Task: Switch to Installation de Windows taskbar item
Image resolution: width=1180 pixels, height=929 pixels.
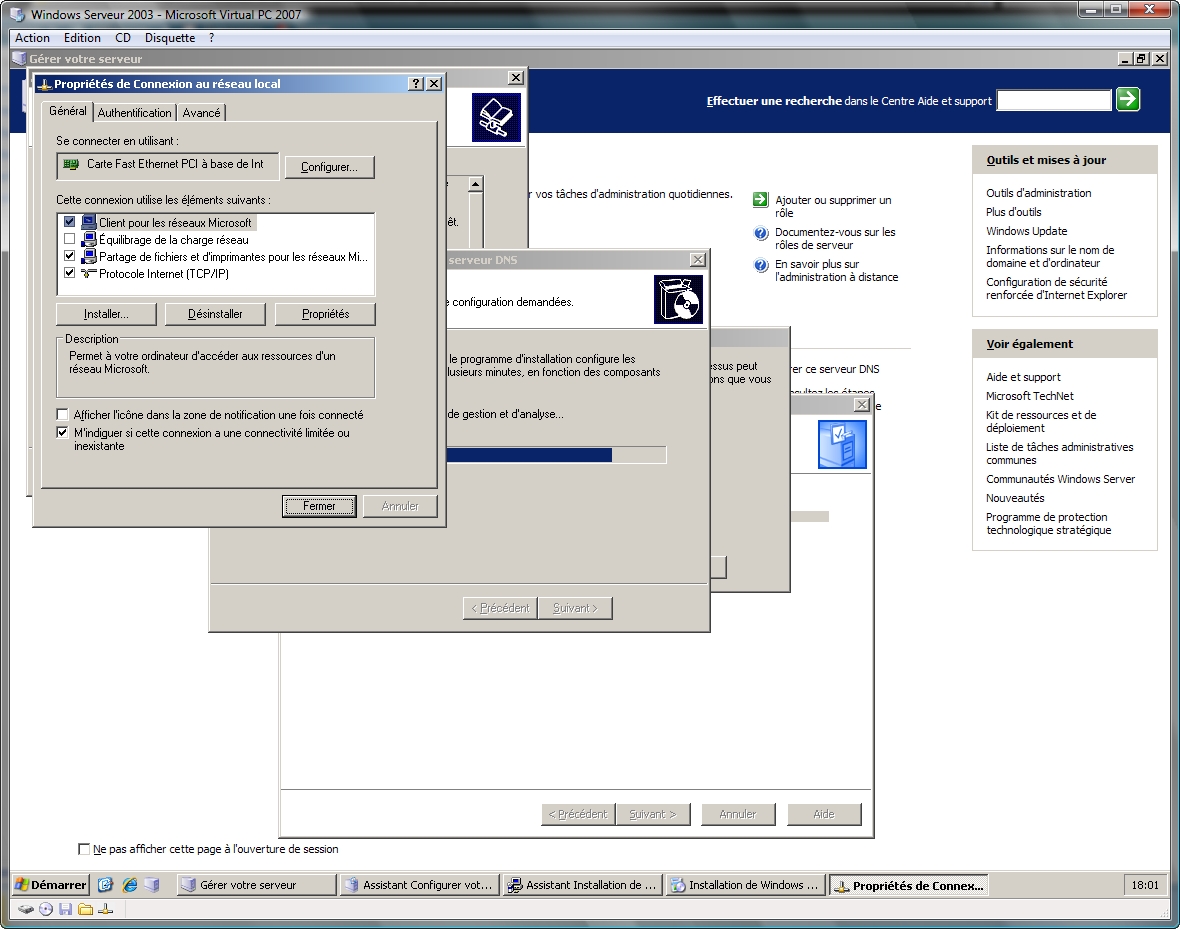Action: point(745,885)
